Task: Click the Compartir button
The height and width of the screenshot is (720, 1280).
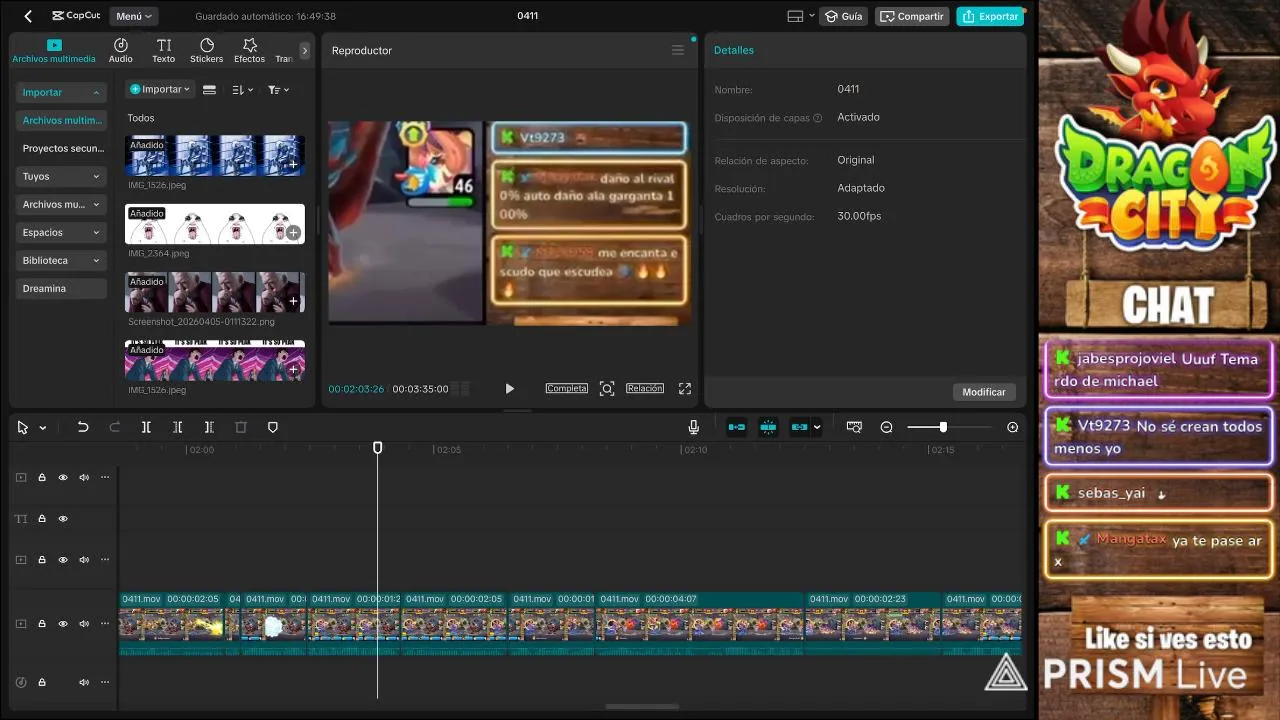Action: (x=912, y=16)
